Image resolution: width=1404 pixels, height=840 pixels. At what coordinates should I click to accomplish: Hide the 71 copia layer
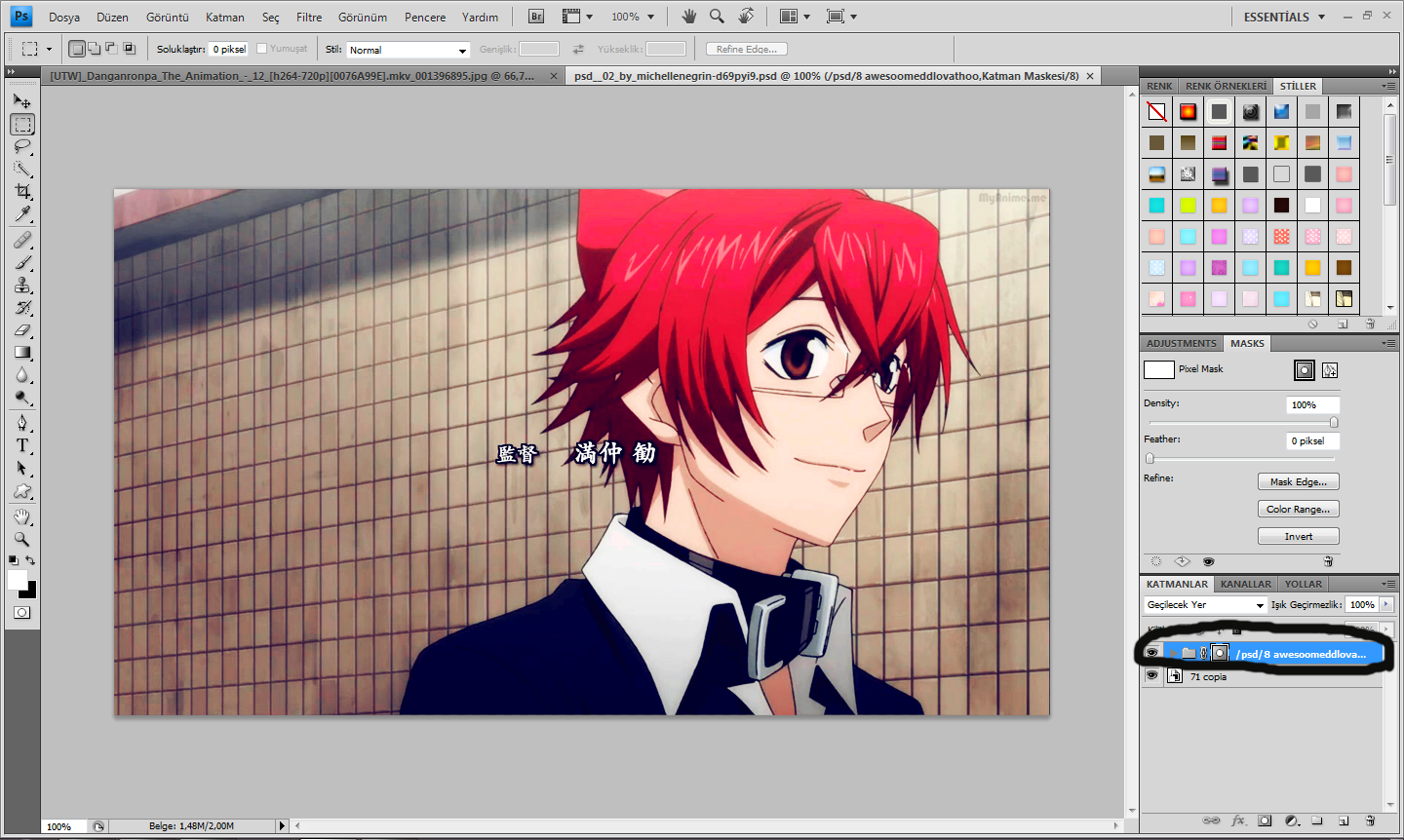[1152, 675]
